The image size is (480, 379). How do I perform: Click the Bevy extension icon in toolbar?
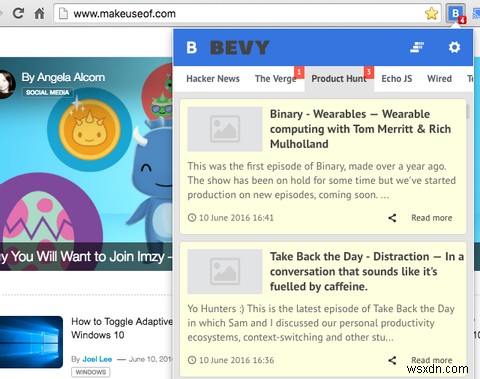(x=455, y=14)
